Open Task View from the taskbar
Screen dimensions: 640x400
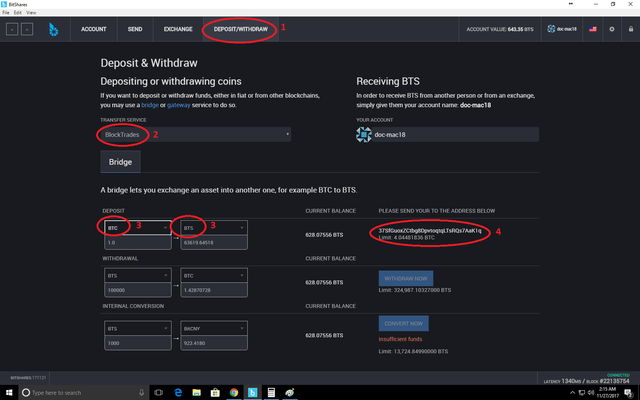click(158, 393)
